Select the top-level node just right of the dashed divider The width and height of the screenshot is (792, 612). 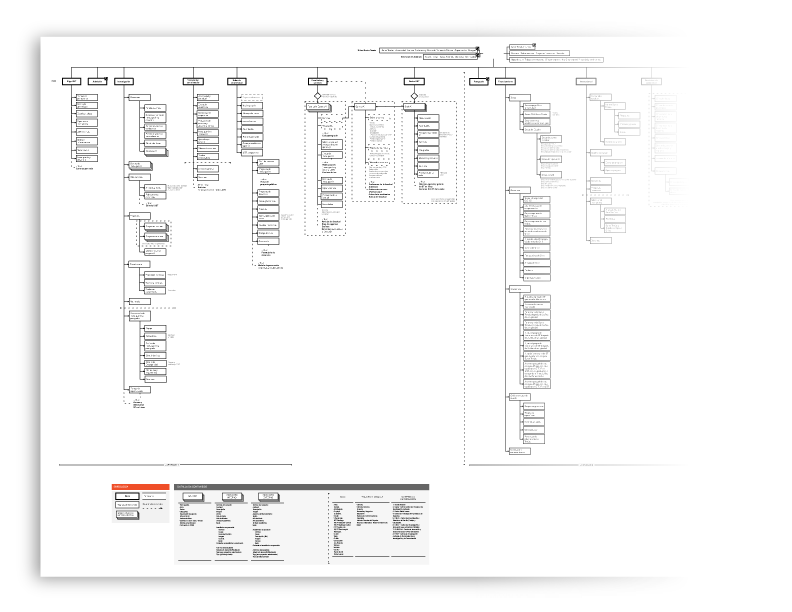click(x=479, y=80)
